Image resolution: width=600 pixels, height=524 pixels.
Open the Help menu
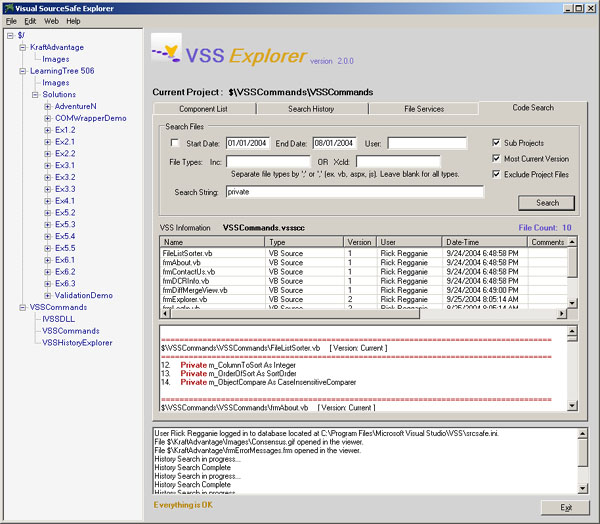73,21
